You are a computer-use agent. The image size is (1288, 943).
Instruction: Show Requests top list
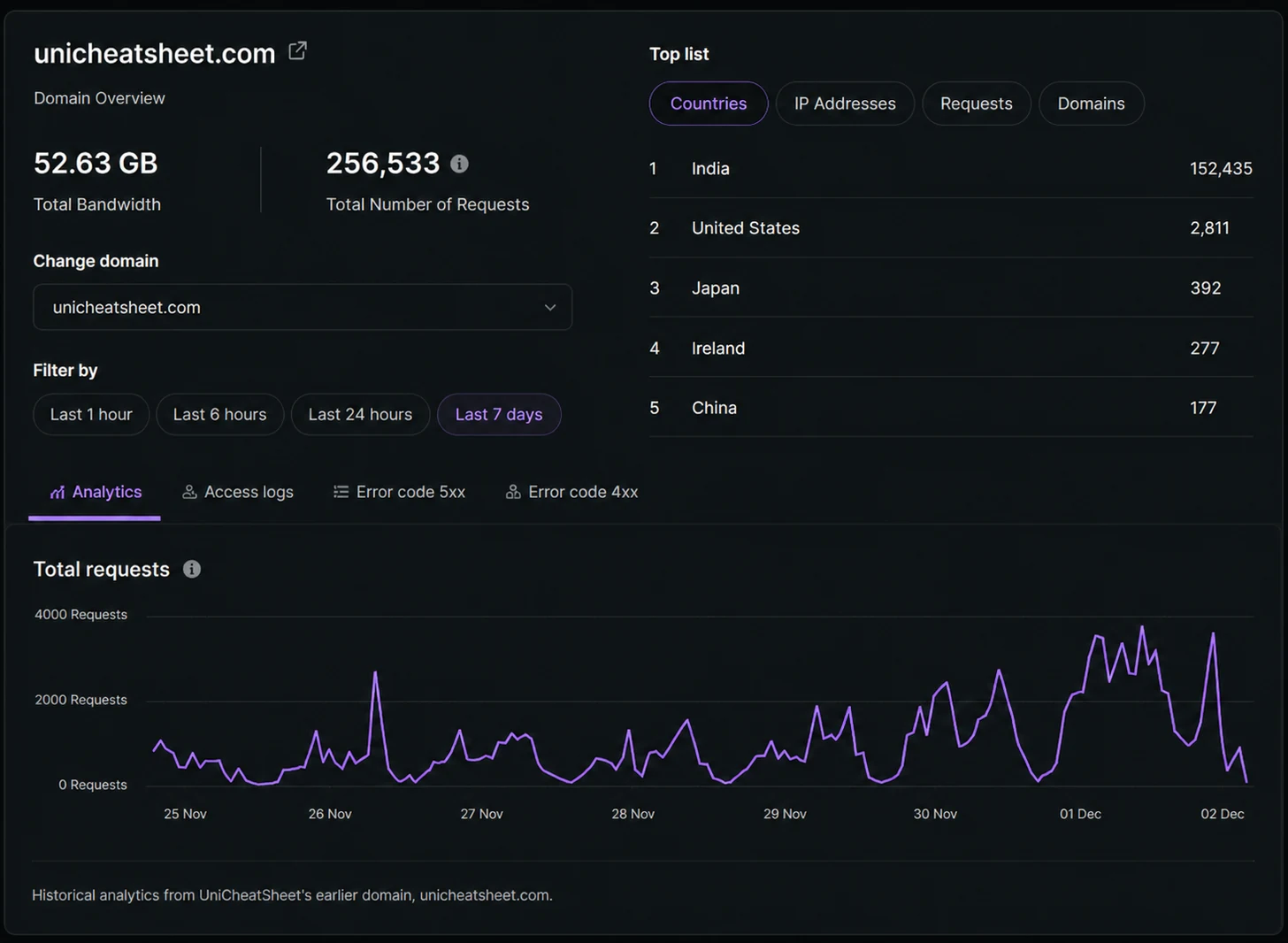(977, 103)
